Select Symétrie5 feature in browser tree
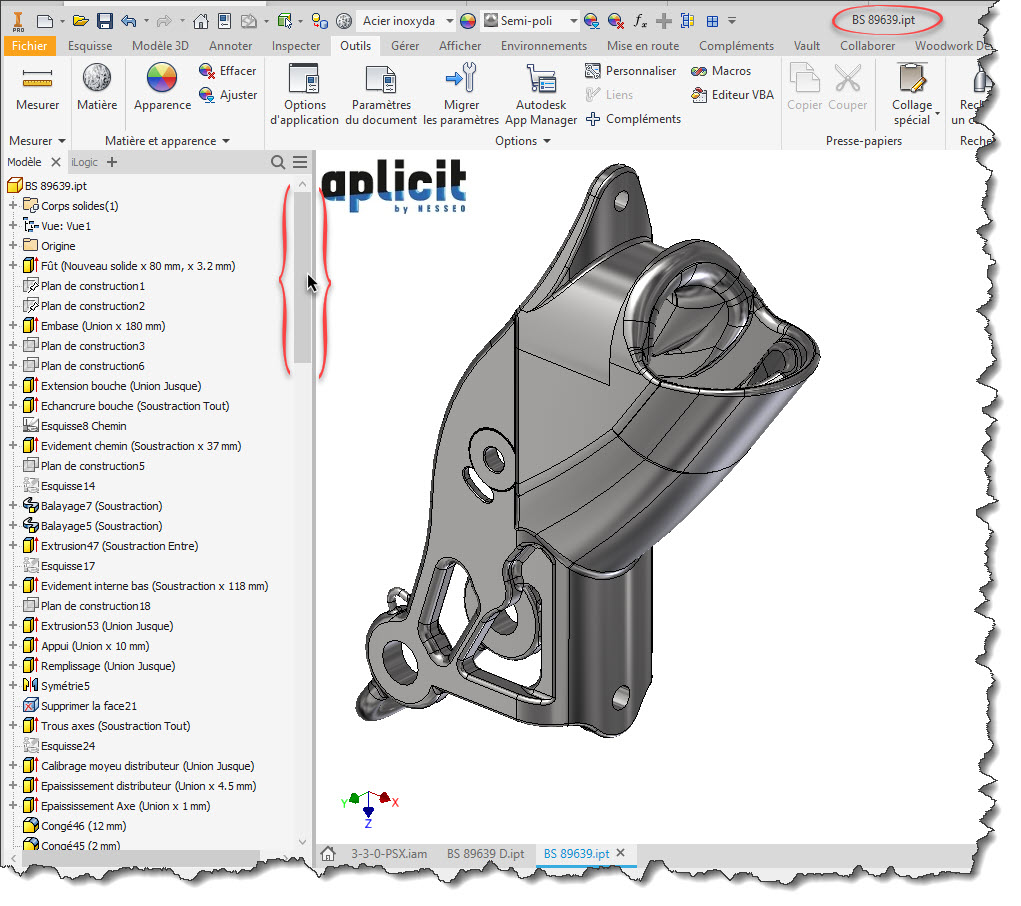Viewport: 1021px width, 906px height. coord(65,686)
